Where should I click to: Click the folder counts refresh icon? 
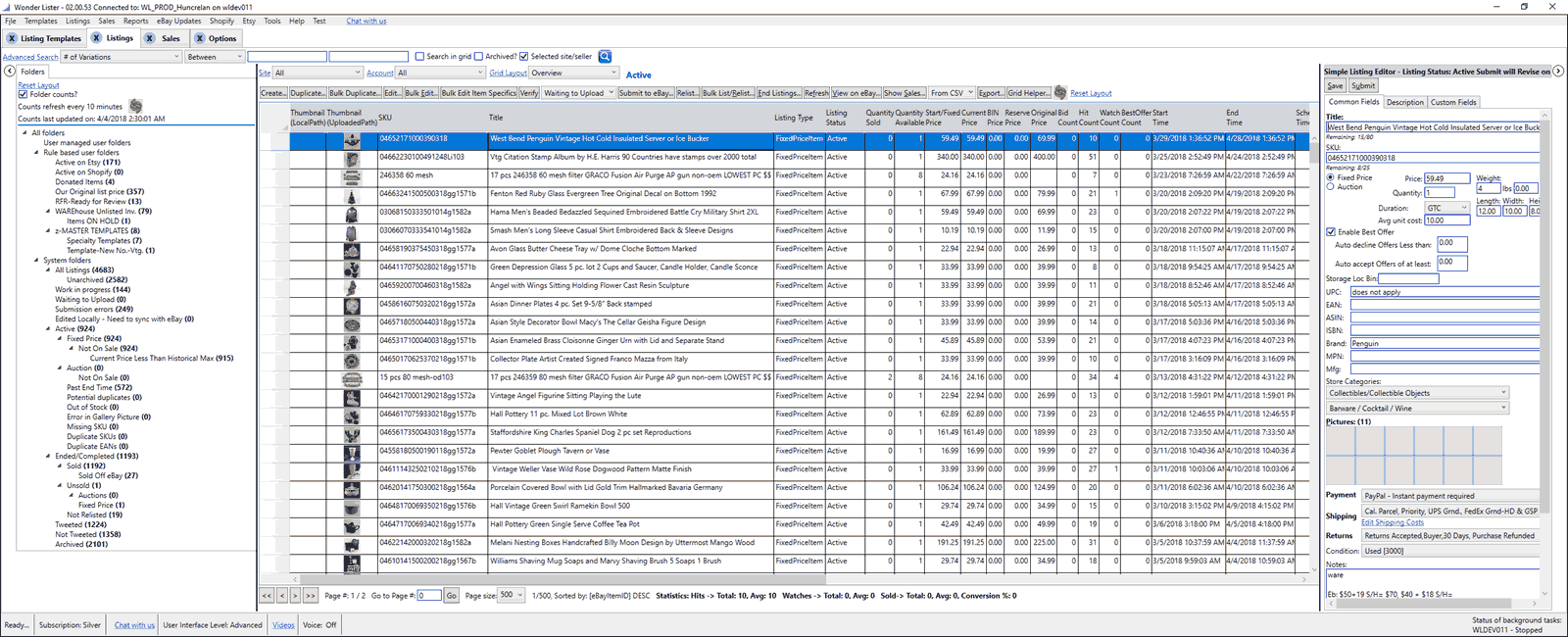pyautogui.click(x=136, y=106)
